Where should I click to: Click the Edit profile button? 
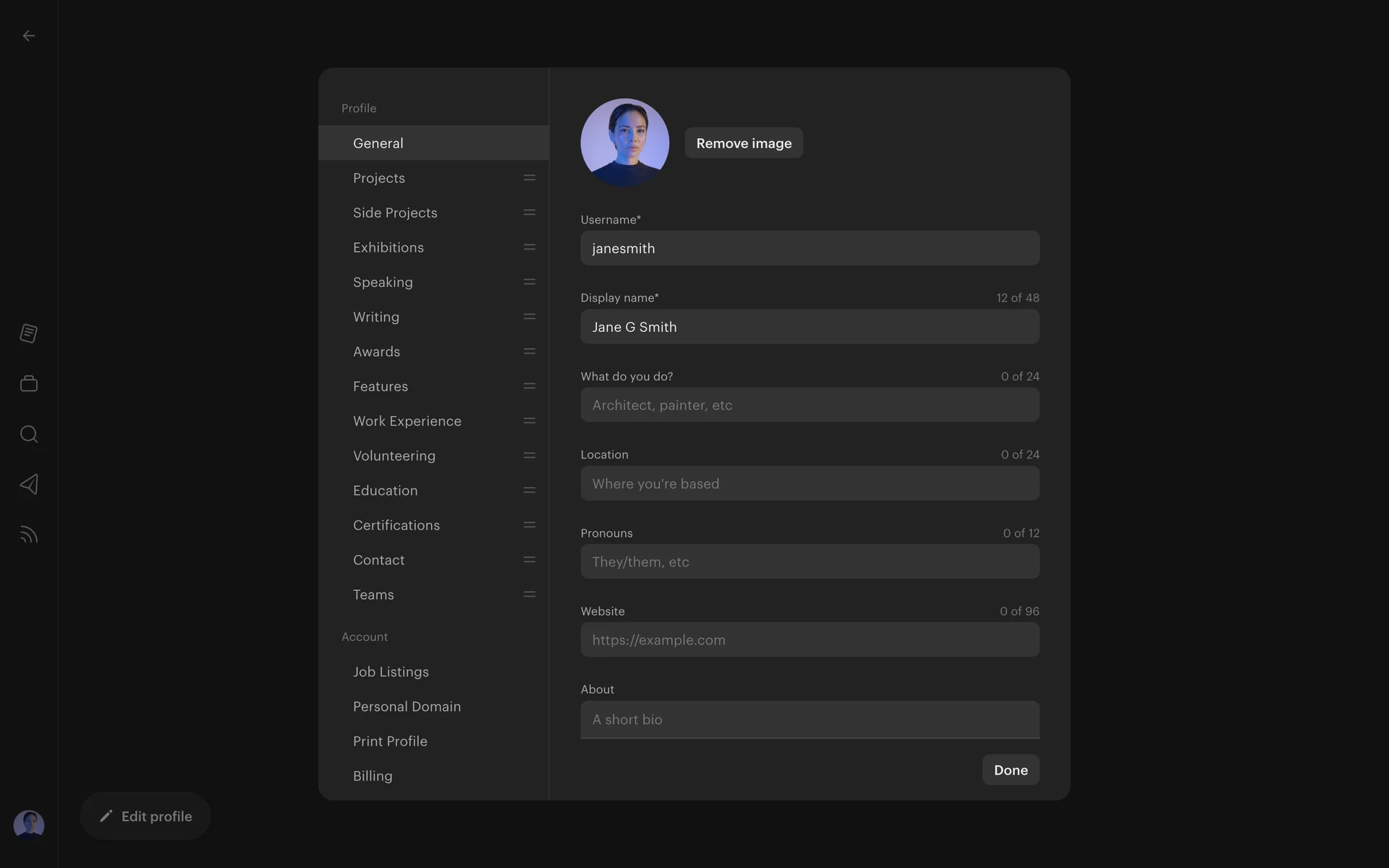(145, 816)
